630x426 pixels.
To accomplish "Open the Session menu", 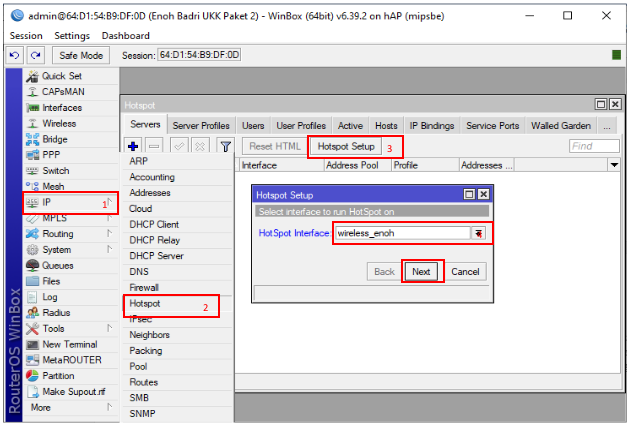I will click(26, 36).
